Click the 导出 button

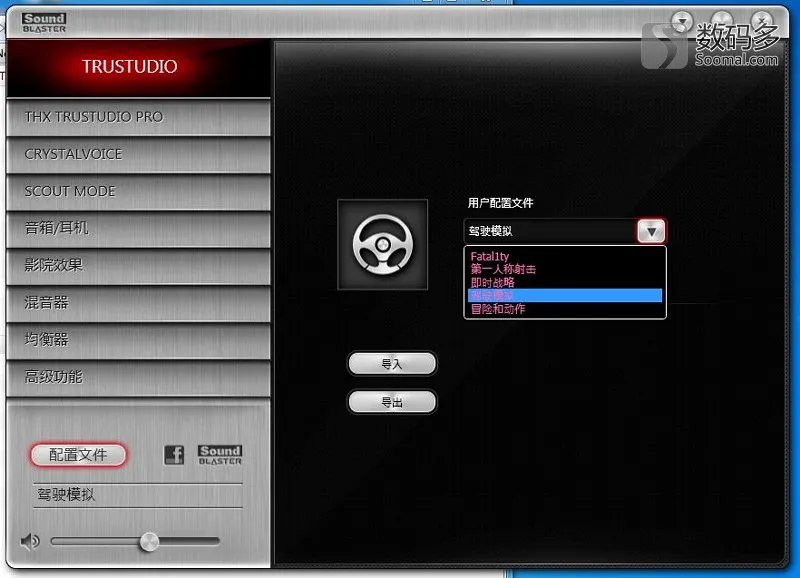(392, 402)
